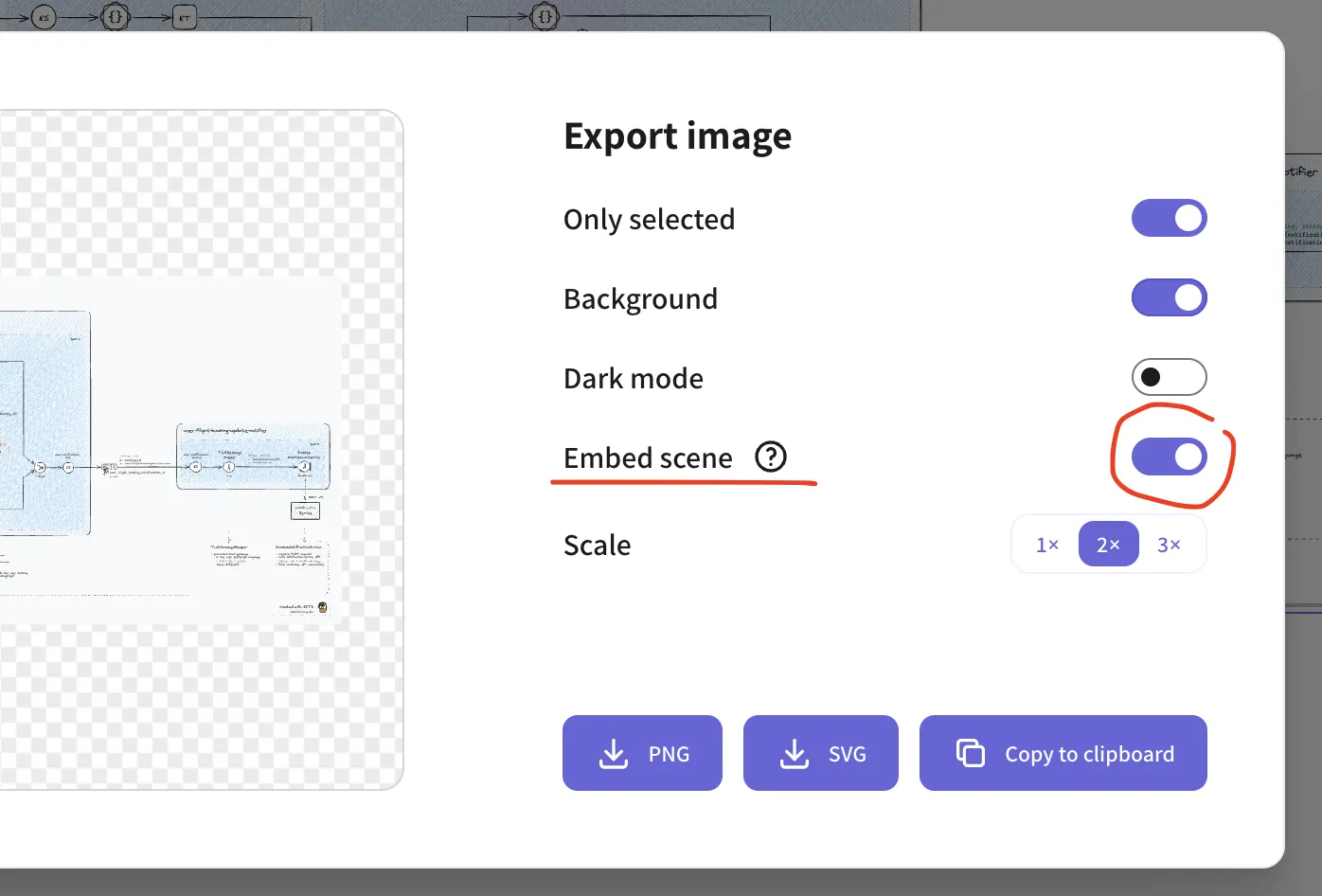The width and height of the screenshot is (1322, 896).
Task: Open the Embed scene help tooltip
Action: pyautogui.click(x=771, y=457)
